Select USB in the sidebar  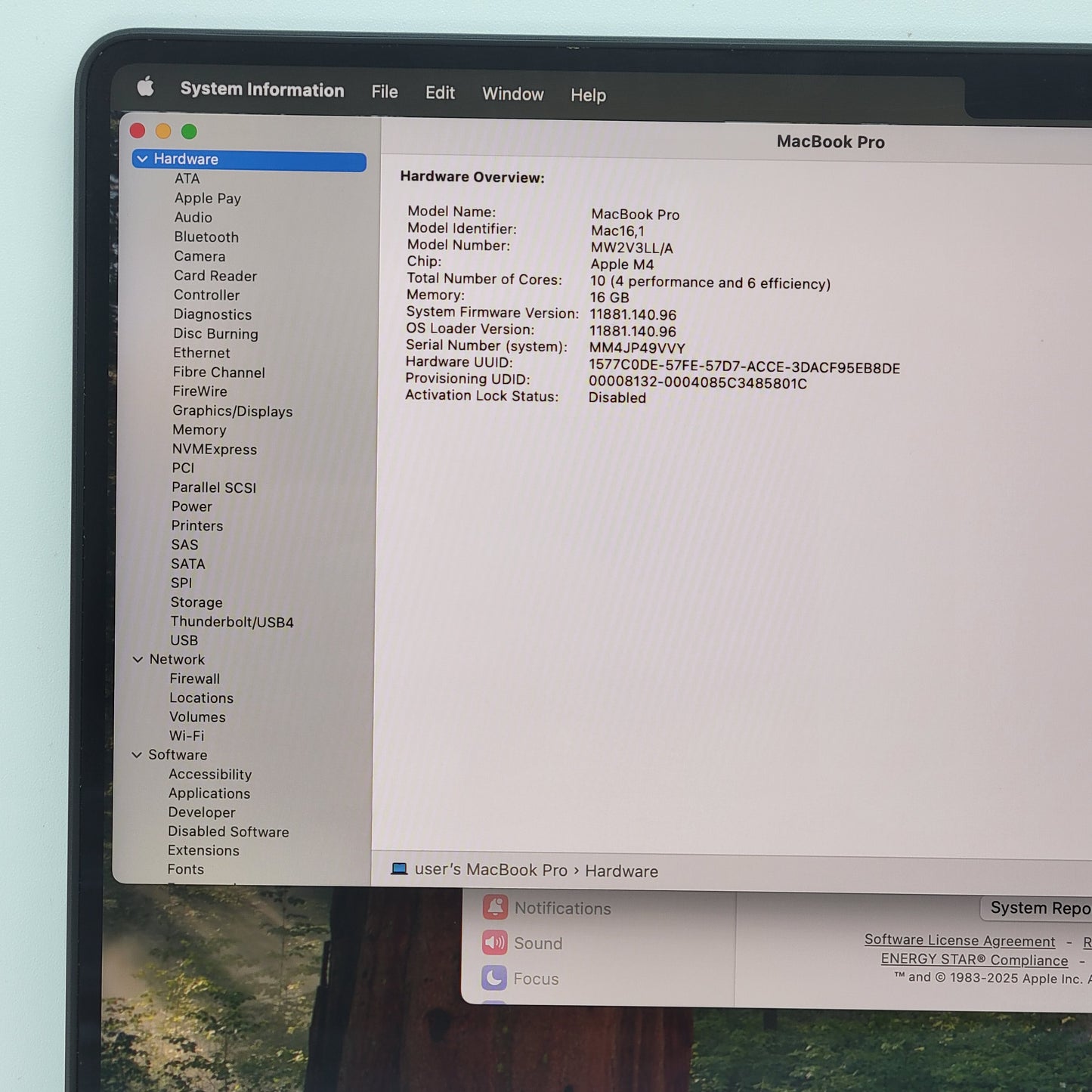(184, 640)
